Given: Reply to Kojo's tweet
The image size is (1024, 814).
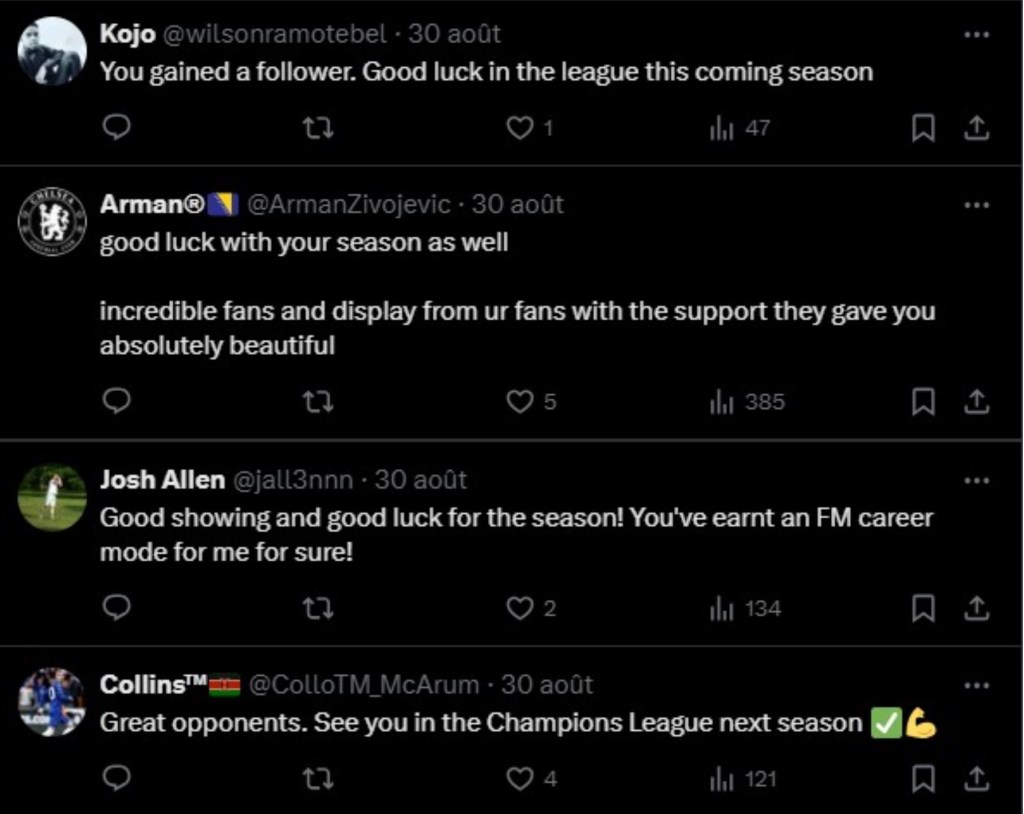Looking at the screenshot, I should pos(117,128).
